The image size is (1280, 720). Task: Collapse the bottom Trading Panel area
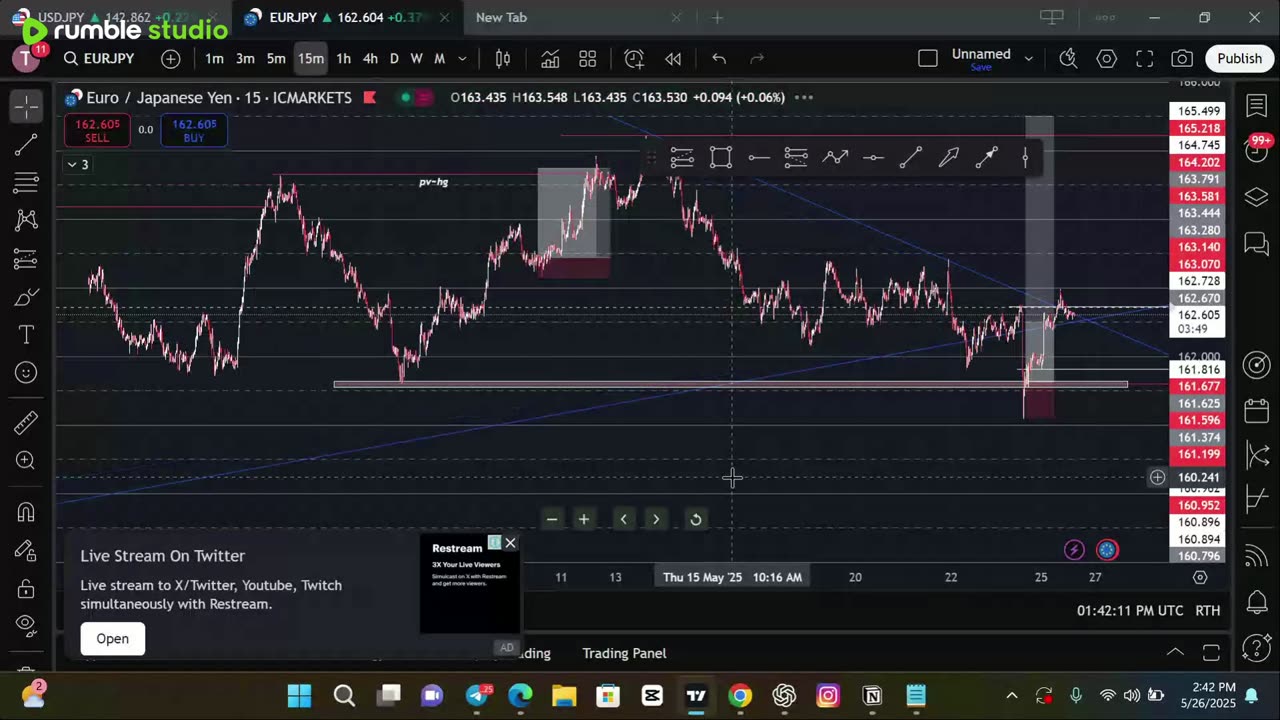click(x=1175, y=653)
